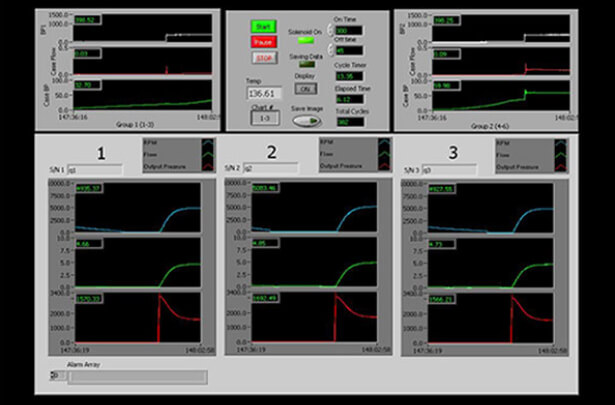Click the Flow readout in chart 3
Image resolution: width=615 pixels, height=405 pixels.
pos(442,244)
